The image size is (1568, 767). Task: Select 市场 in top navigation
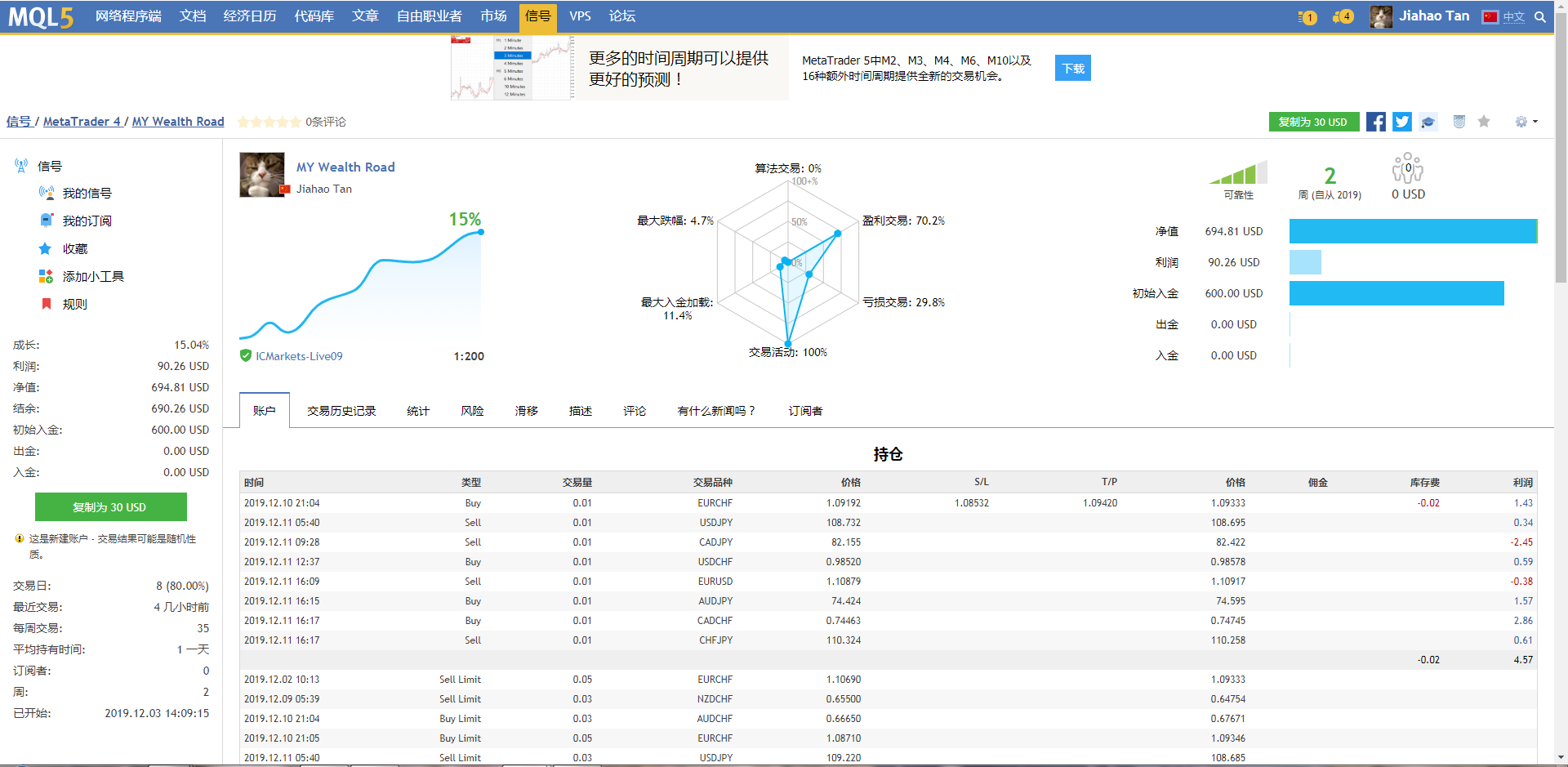pyautogui.click(x=493, y=16)
